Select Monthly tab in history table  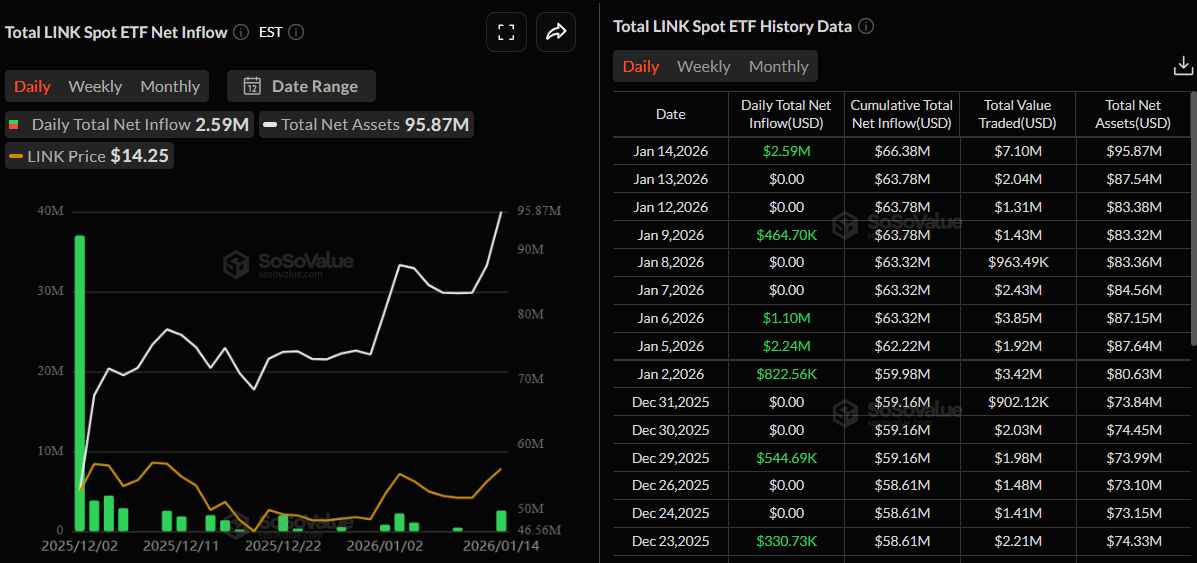[x=778, y=66]
